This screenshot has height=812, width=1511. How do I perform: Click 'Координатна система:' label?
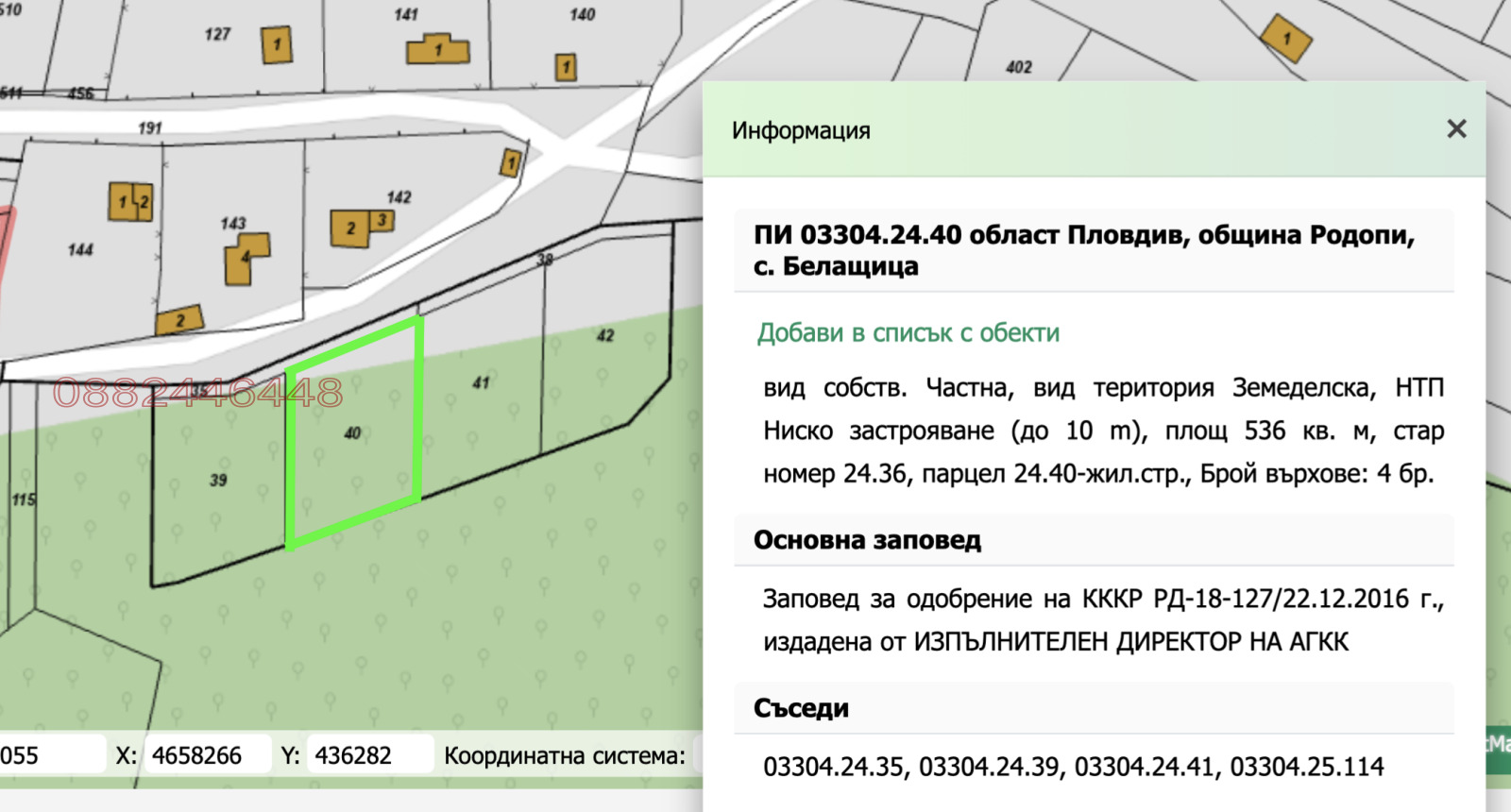click(x=565, y=755)
